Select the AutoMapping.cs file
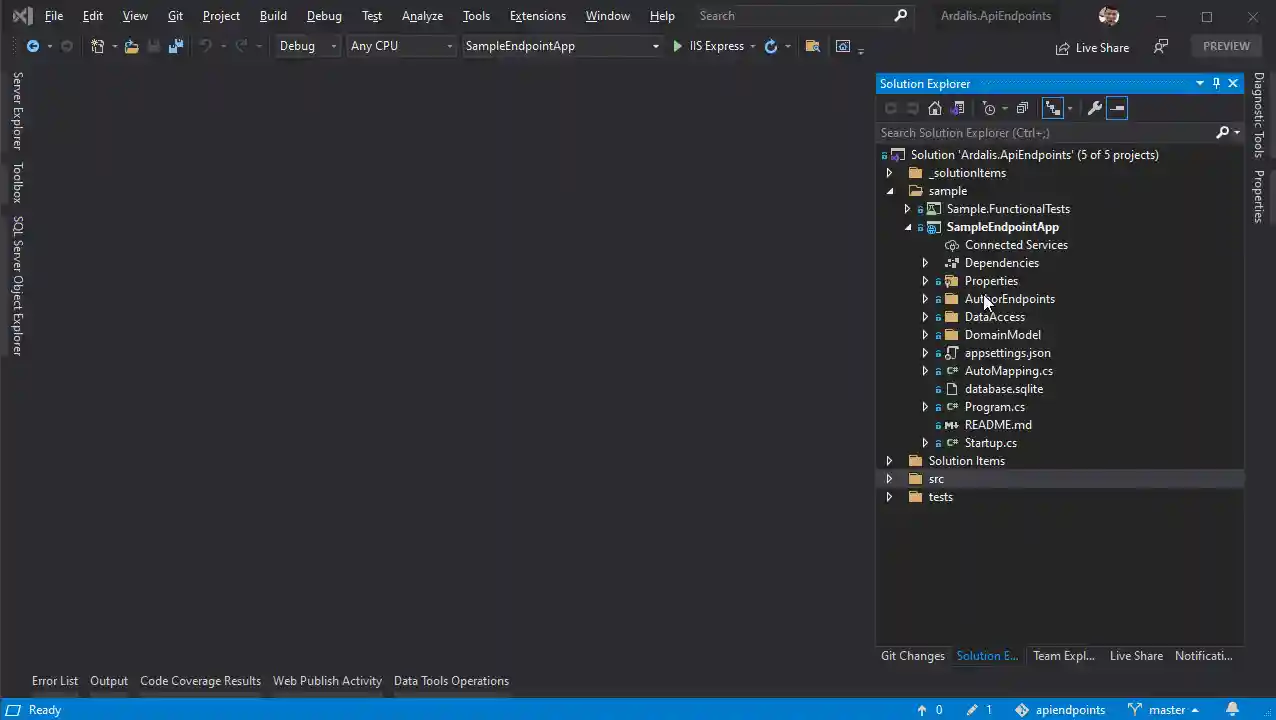1276x720 pixels. tap(1008, 371)
